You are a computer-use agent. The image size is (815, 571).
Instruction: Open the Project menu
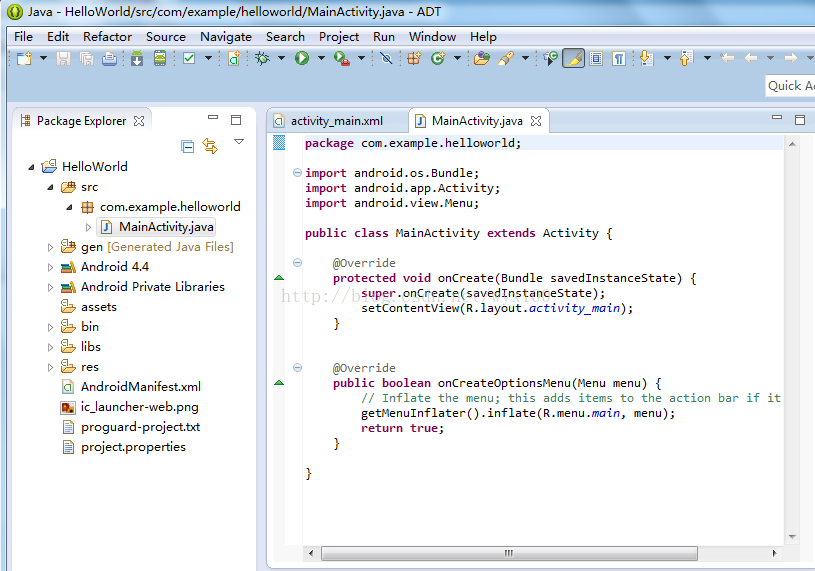[x=339, y=37]
